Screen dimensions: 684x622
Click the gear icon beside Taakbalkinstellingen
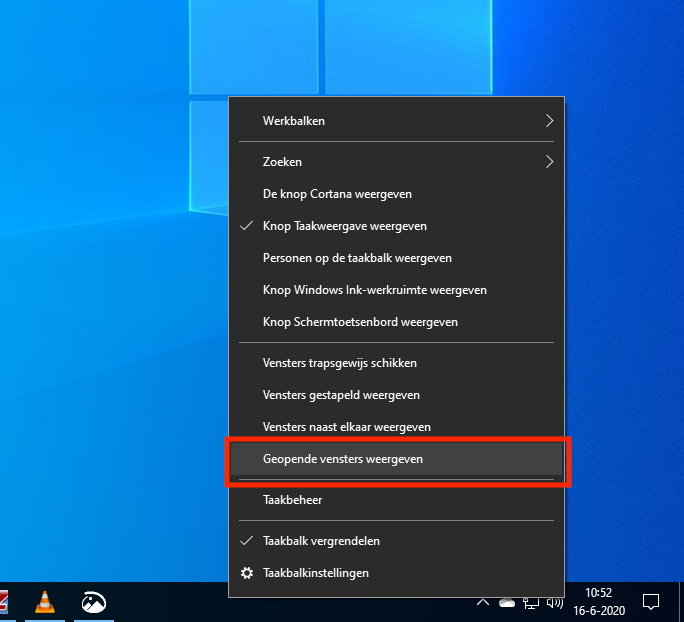[247, 573]
